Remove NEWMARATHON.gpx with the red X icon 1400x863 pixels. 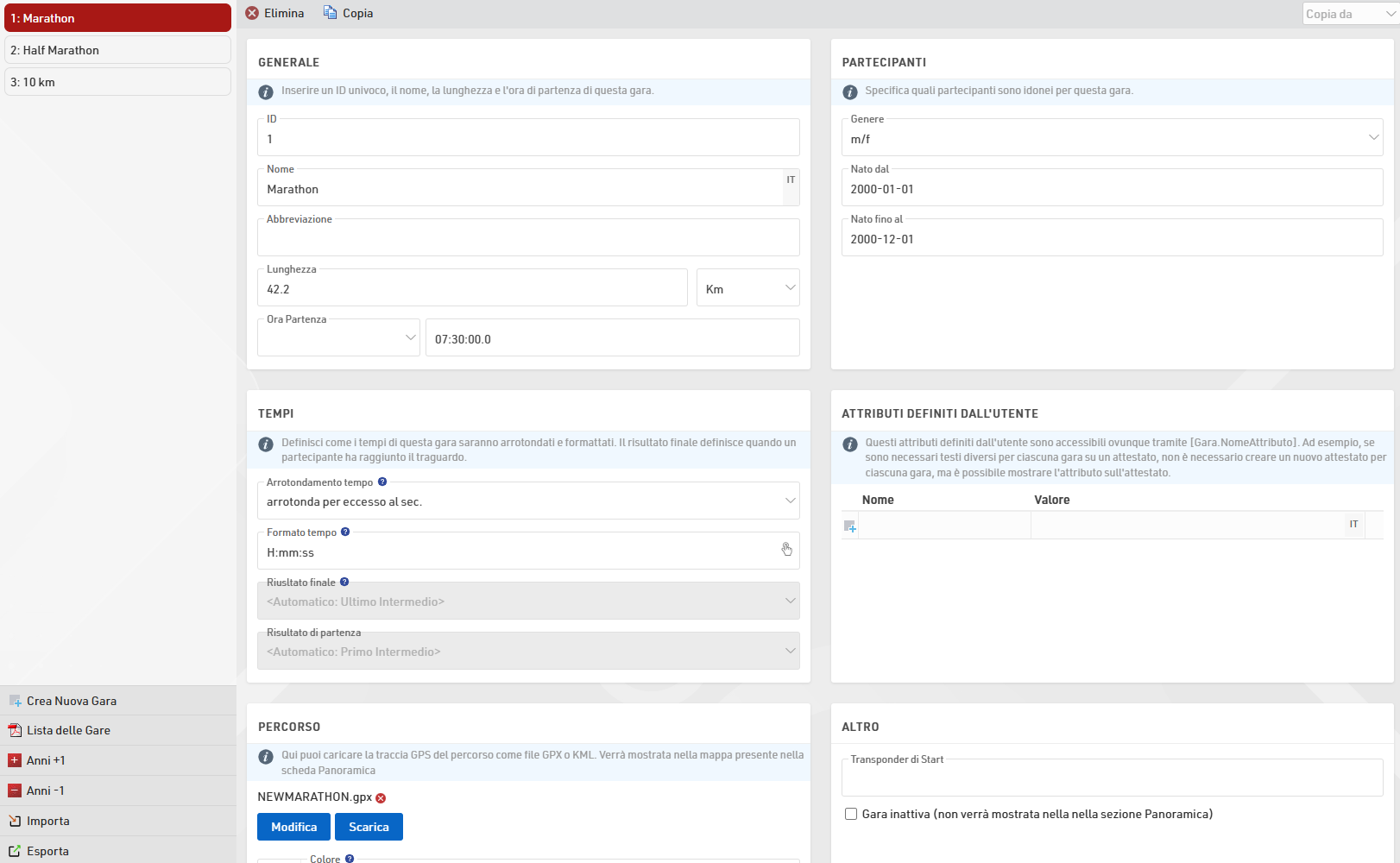[381, 798]
